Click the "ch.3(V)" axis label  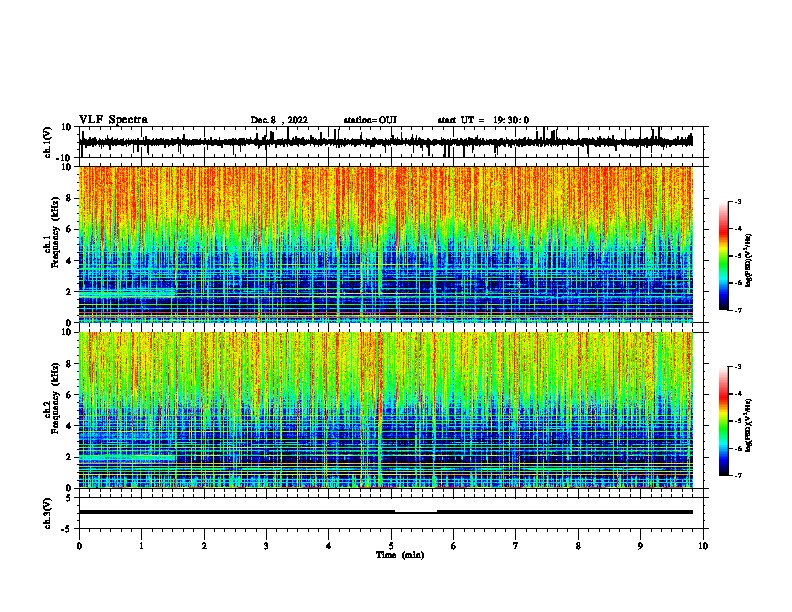pos(48,513)
